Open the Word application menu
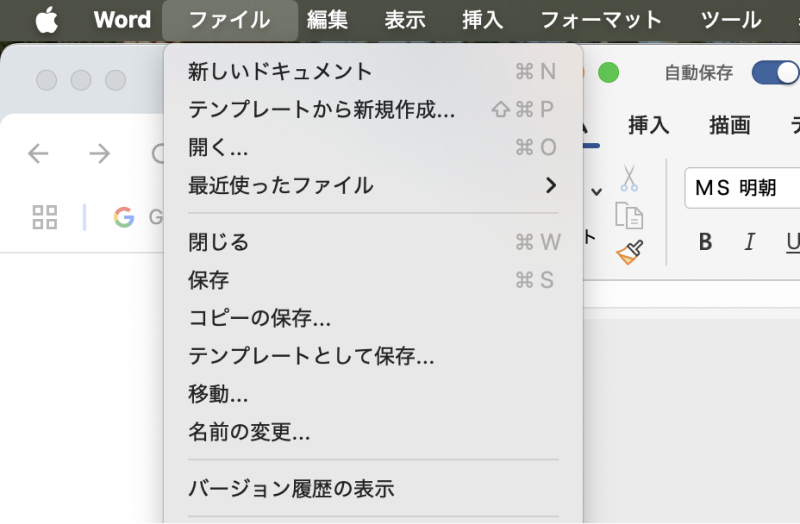Viewport: 800px width, 524px height. pyautogui.click(x=122, y=20)
